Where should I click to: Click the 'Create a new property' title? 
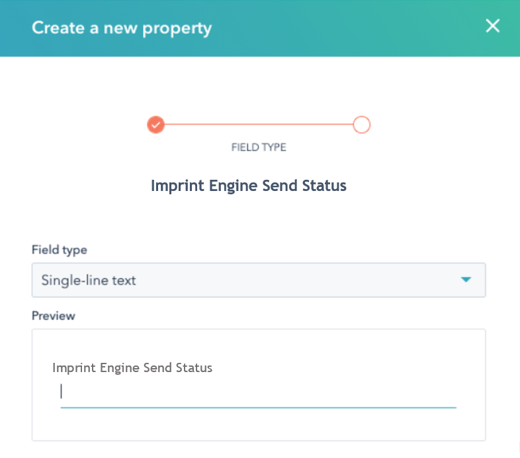coord(122,28)
